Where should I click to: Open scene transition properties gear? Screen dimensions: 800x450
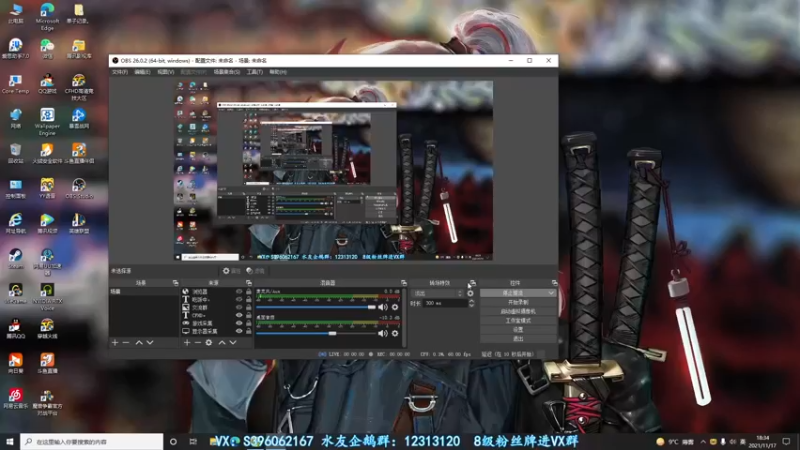pyautogui.click(x=470, y=293)
